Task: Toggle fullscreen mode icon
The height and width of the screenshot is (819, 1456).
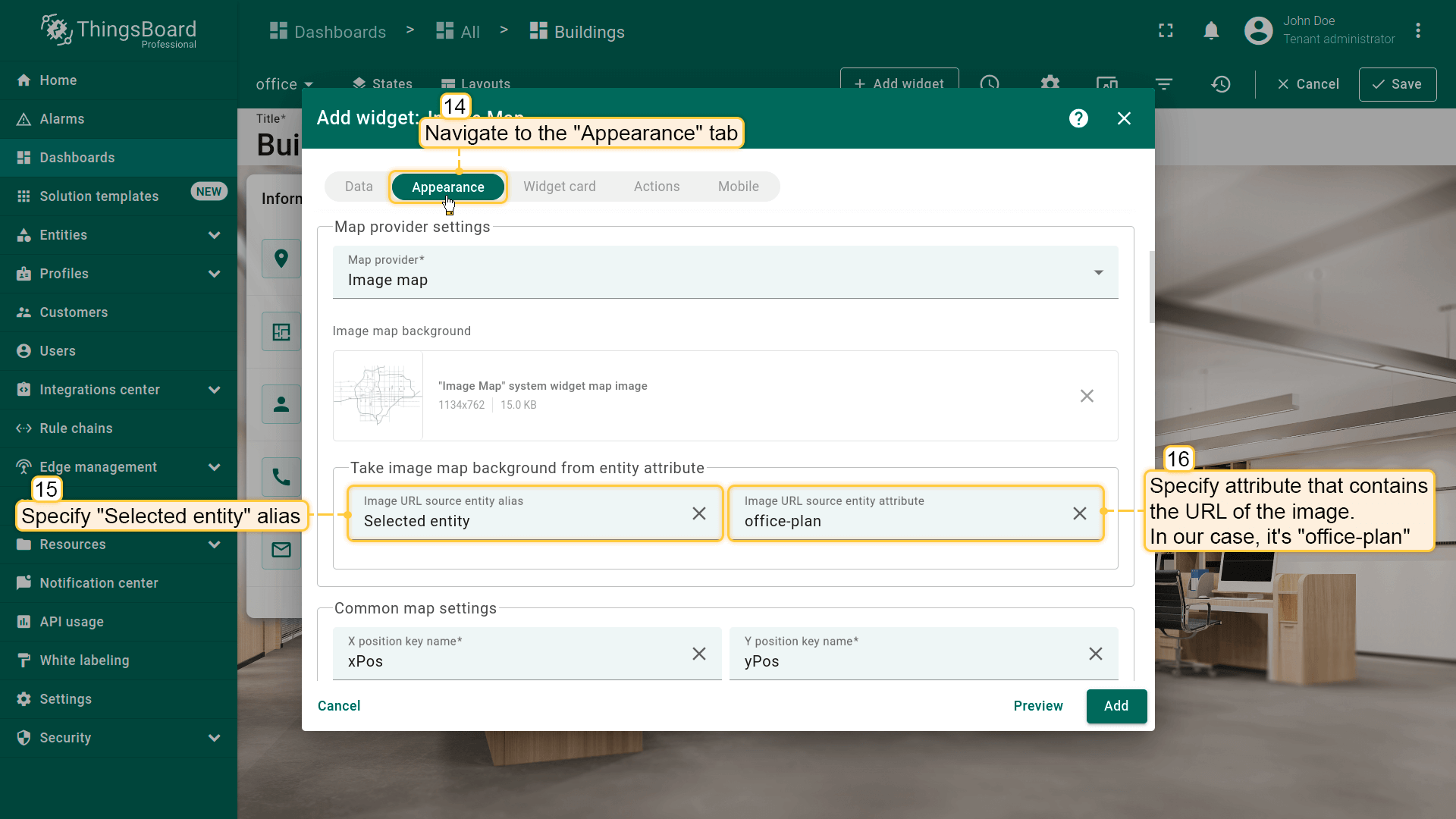Action: 1166,31
